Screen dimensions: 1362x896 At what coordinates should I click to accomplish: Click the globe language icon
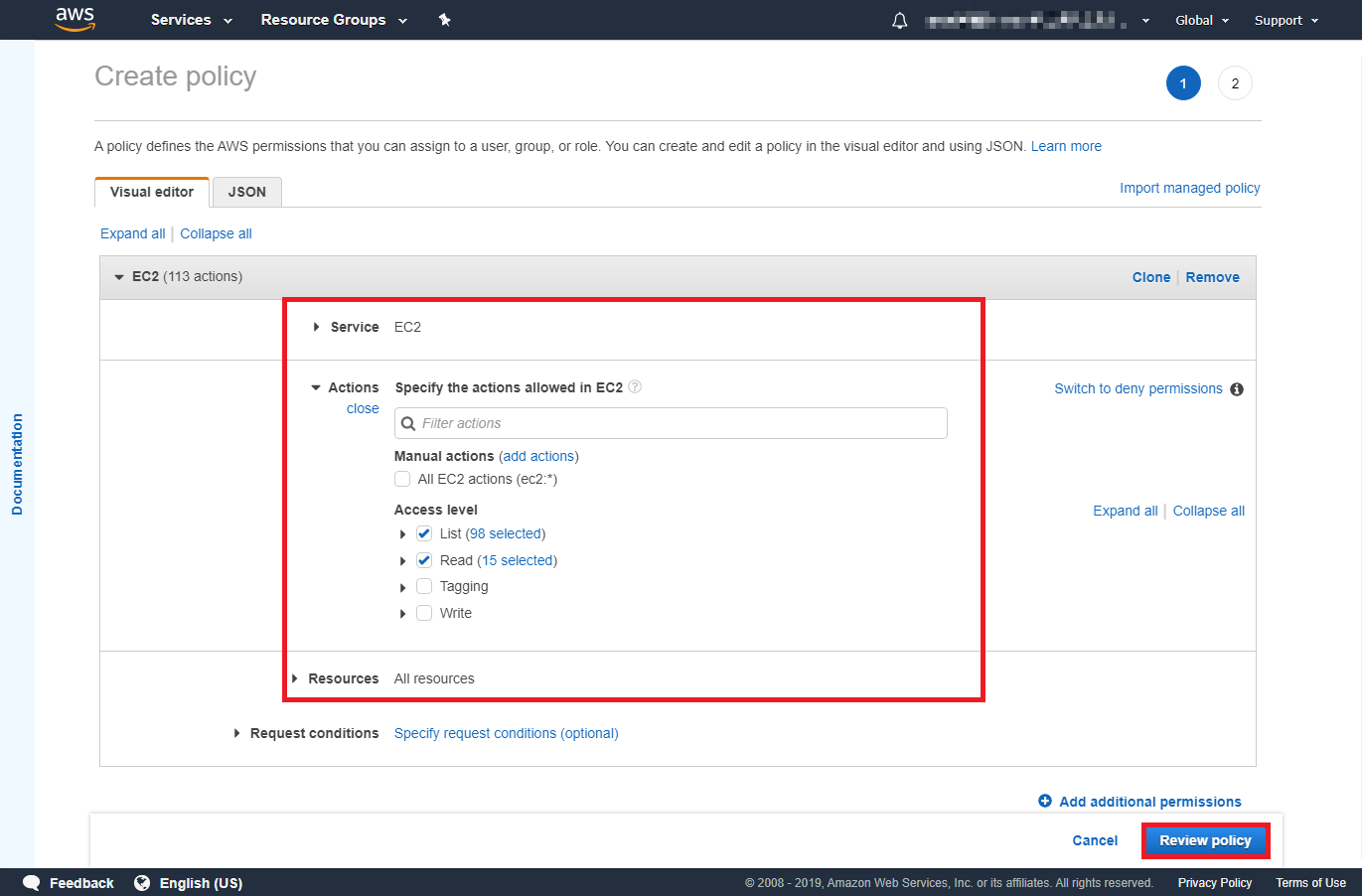[142, 882]
